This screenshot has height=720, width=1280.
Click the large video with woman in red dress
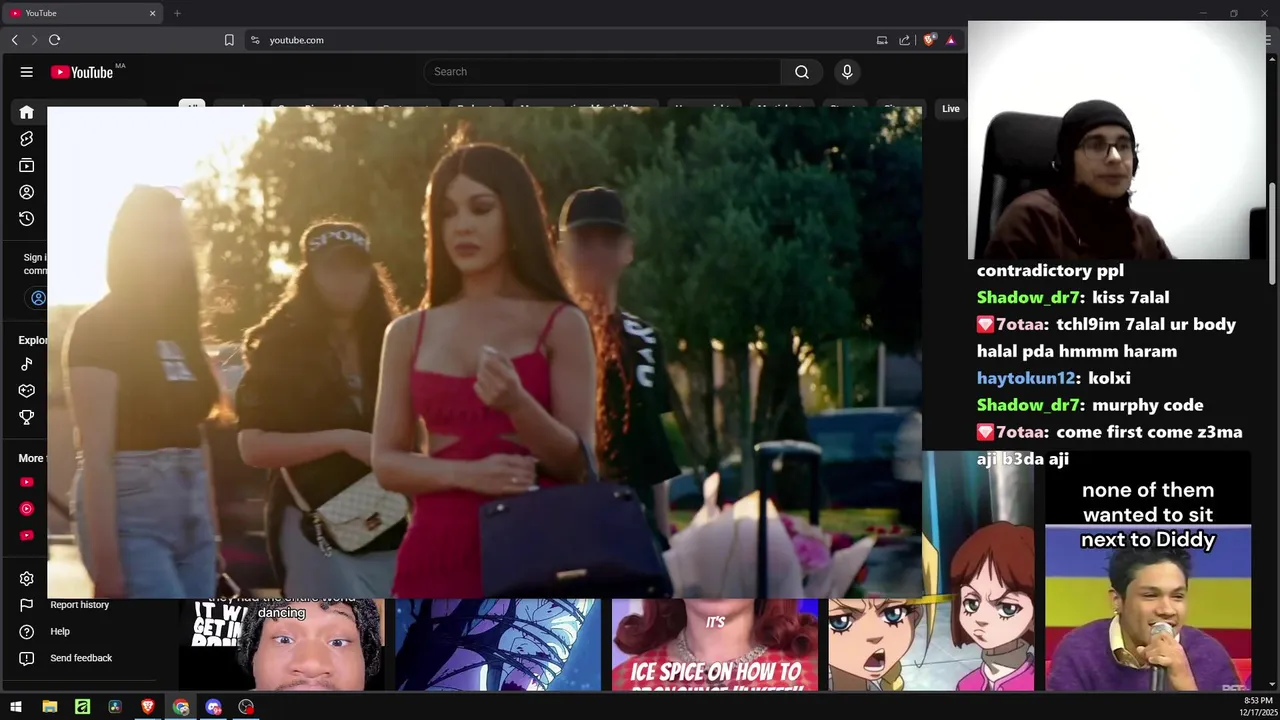coord(484,352)
